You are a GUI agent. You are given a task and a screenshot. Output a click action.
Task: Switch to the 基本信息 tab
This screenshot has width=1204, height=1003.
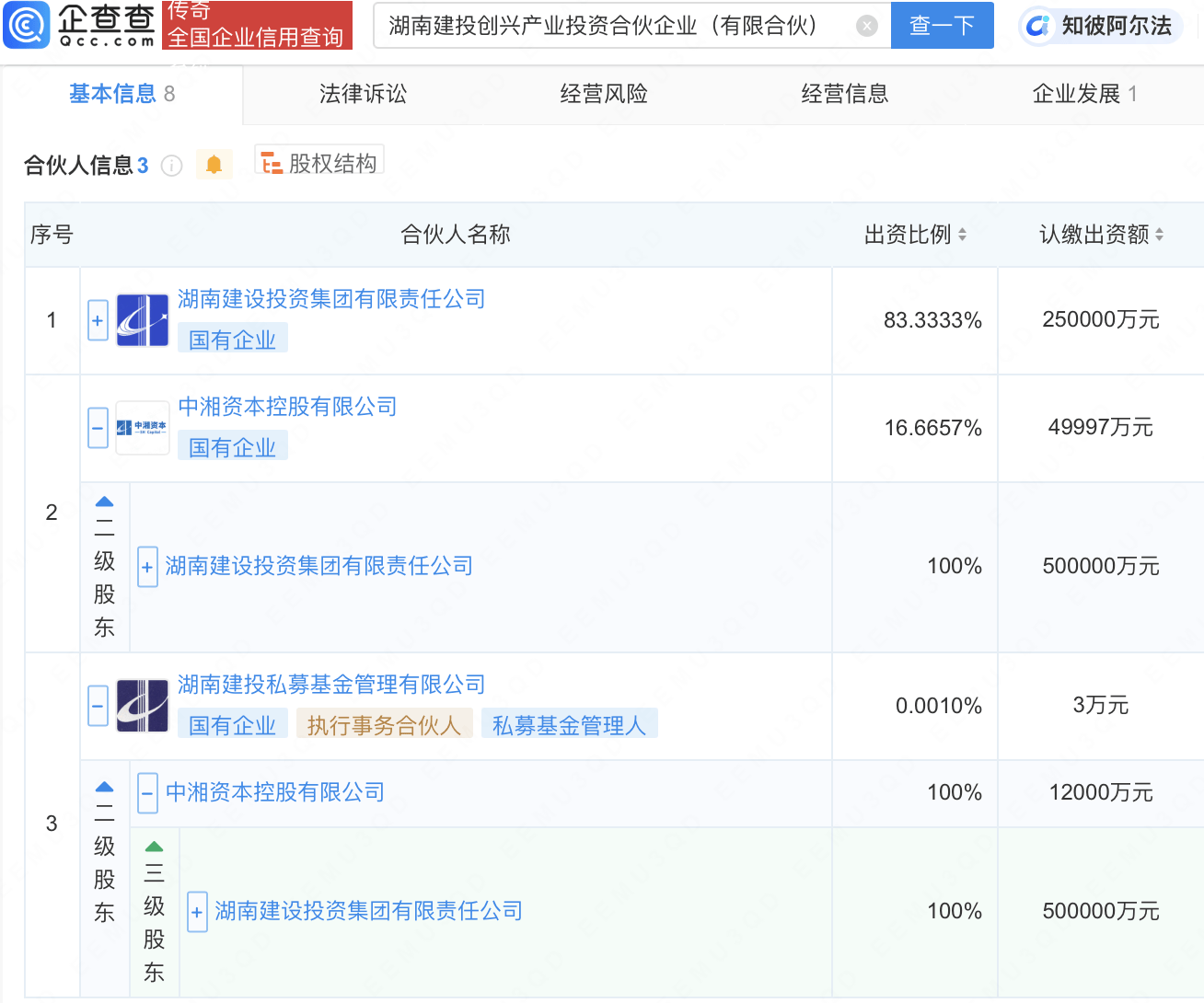122,94
